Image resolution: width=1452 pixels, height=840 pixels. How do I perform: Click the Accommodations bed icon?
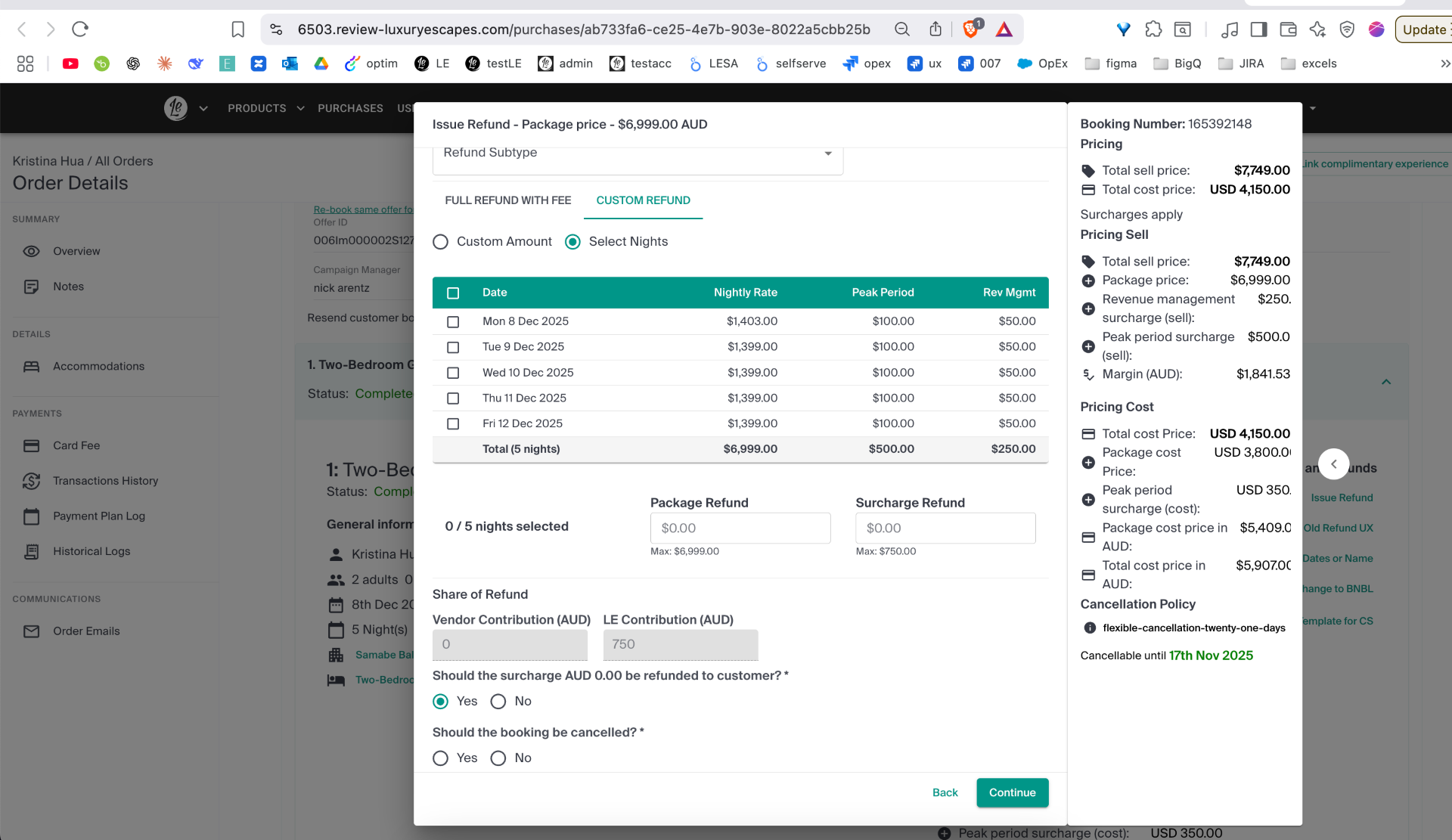(31, 367)
